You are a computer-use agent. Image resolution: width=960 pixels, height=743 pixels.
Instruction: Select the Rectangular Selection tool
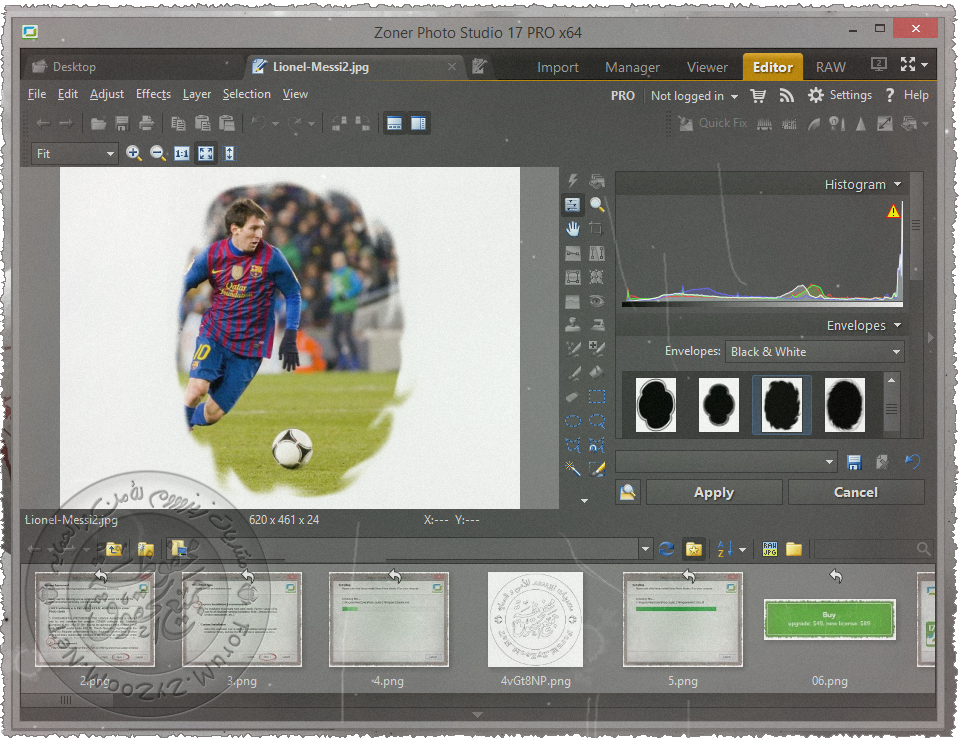(597, 397)
